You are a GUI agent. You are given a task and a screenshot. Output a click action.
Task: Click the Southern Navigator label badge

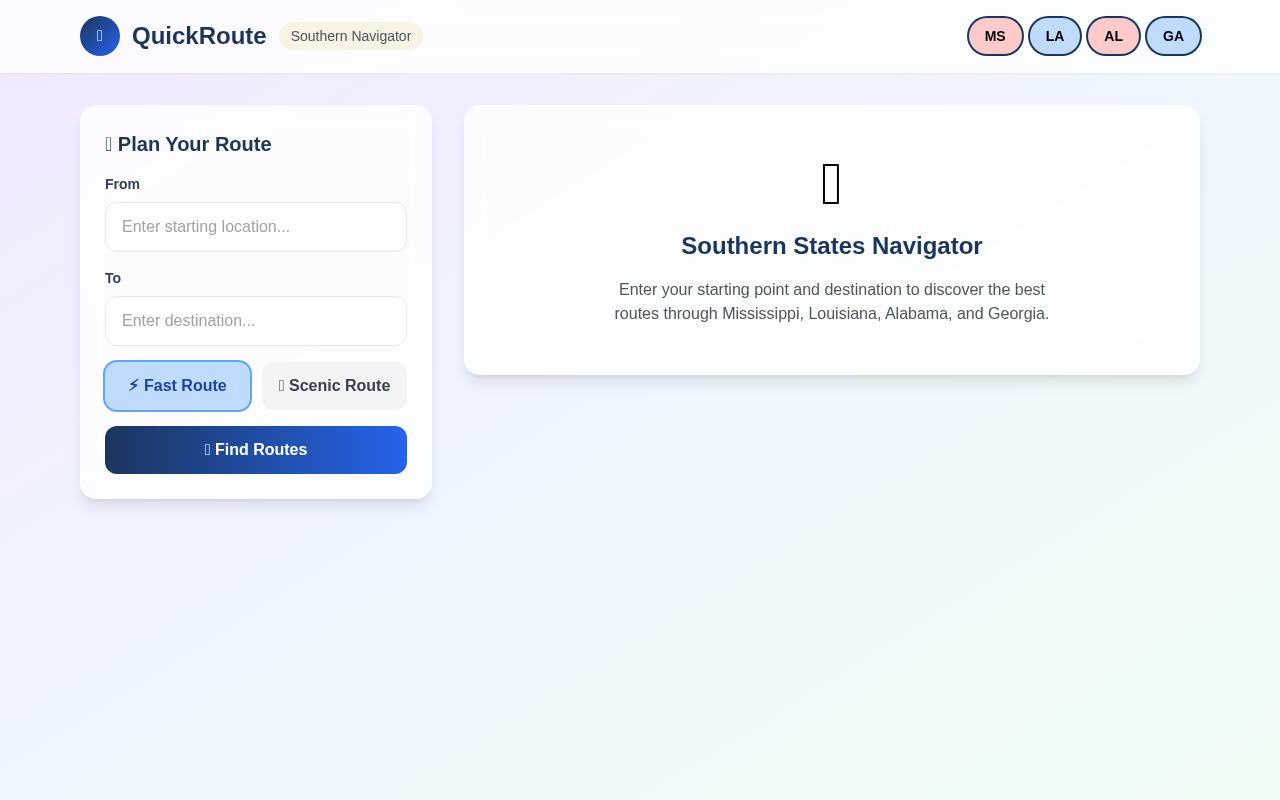[351, 36]
